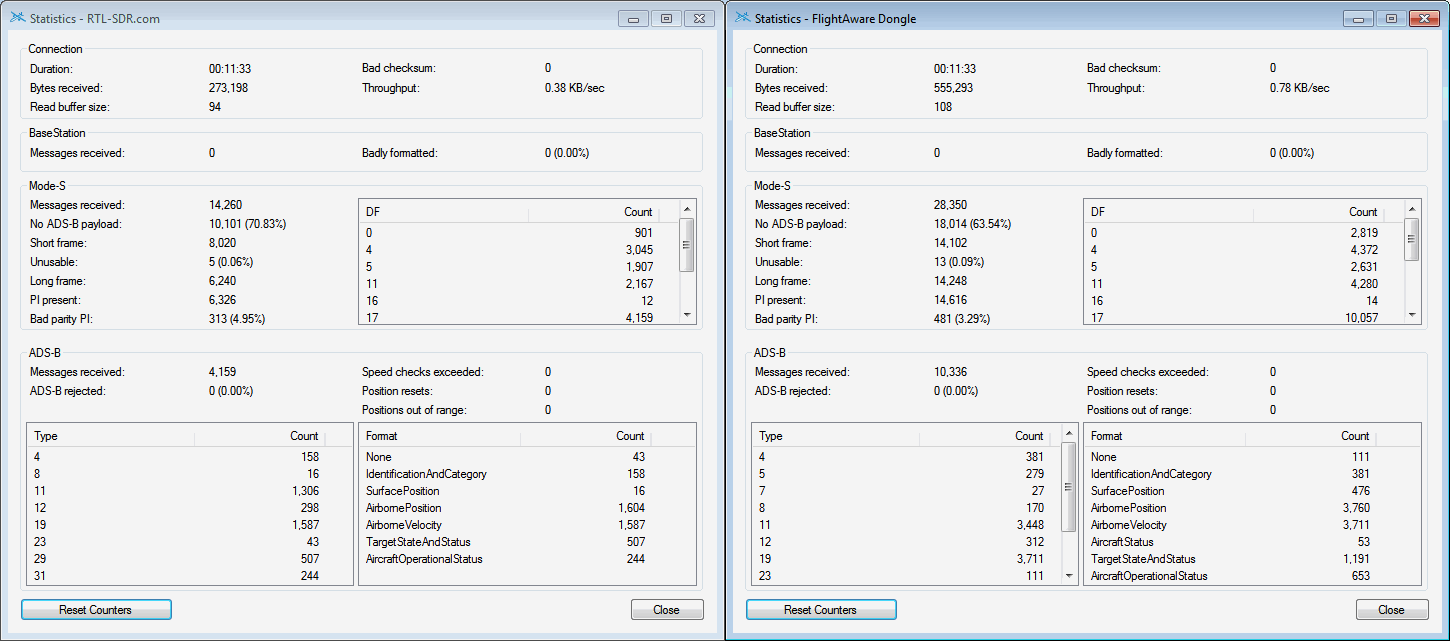This screenshot has width=1450, height=641.
Task: Click the 555,293 Bytes received value
Action: pos(953,88)
